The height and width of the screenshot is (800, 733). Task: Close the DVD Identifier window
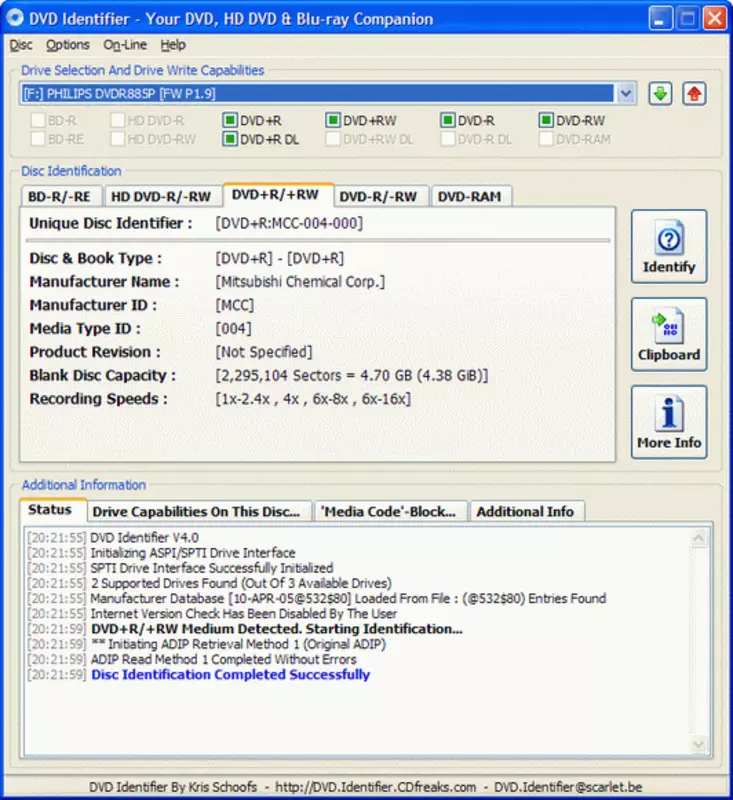click(715, 18)
